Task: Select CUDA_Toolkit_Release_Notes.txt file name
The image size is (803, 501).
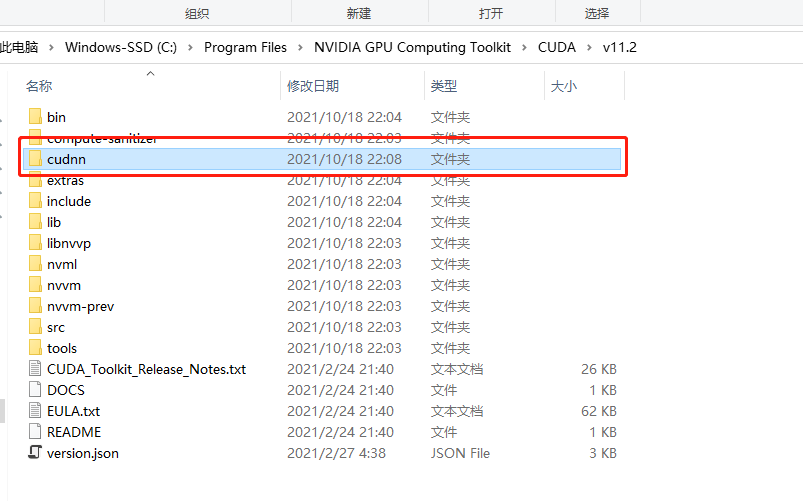Action: 146,369
